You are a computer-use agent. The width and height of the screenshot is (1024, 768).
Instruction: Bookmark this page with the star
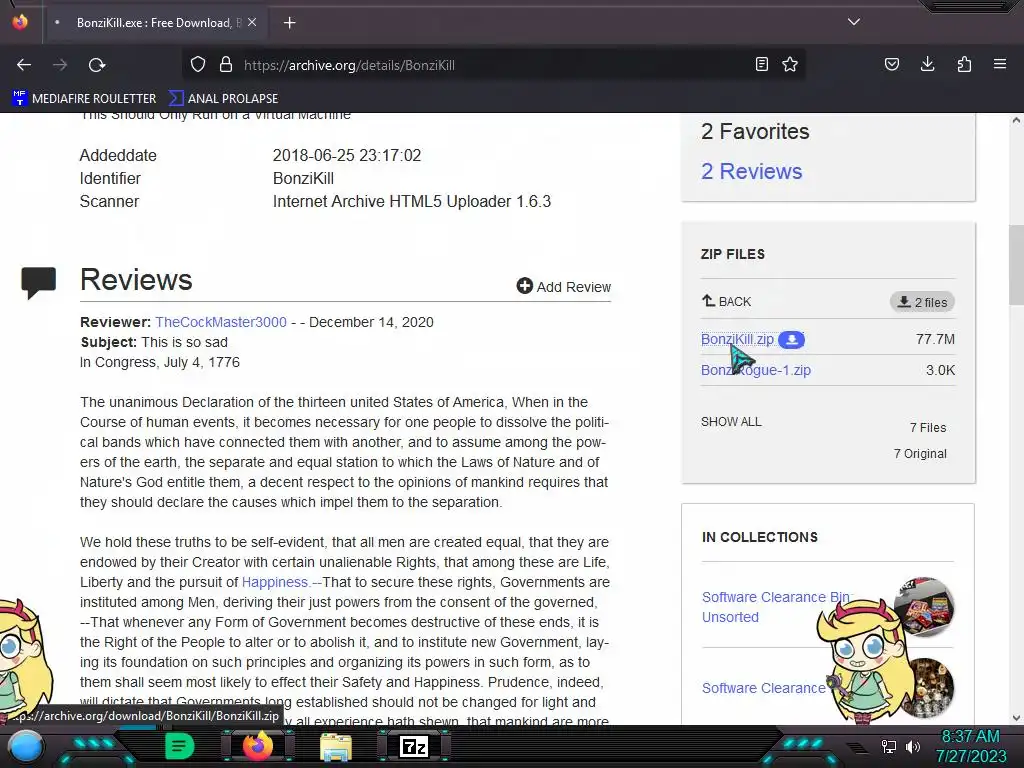790,65
